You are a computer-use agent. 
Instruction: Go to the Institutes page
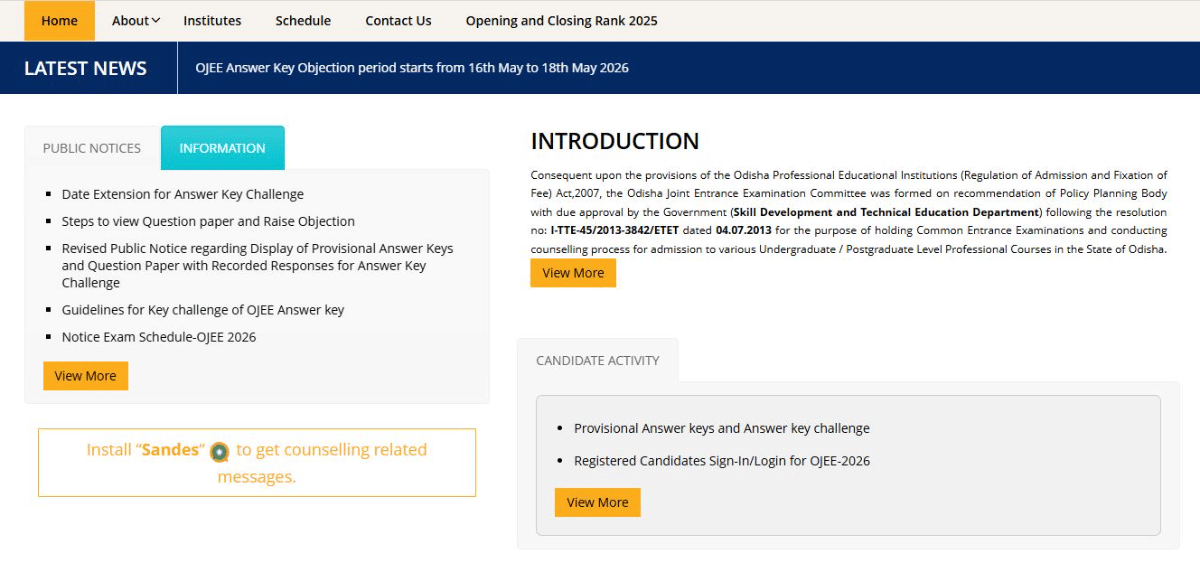(212, 21)
